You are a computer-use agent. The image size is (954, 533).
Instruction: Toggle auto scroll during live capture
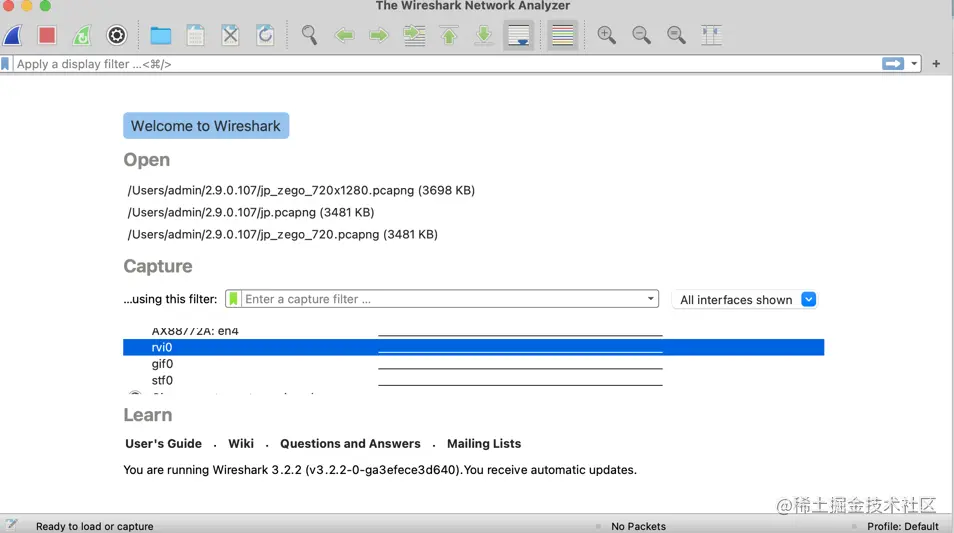[519, 35]
